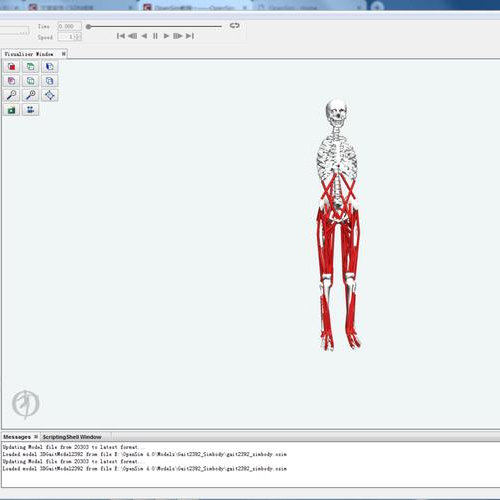The width and height of the screenshot is (500, 500).
Task: Click inside the Time value field
Action: [x=69, y=26]
